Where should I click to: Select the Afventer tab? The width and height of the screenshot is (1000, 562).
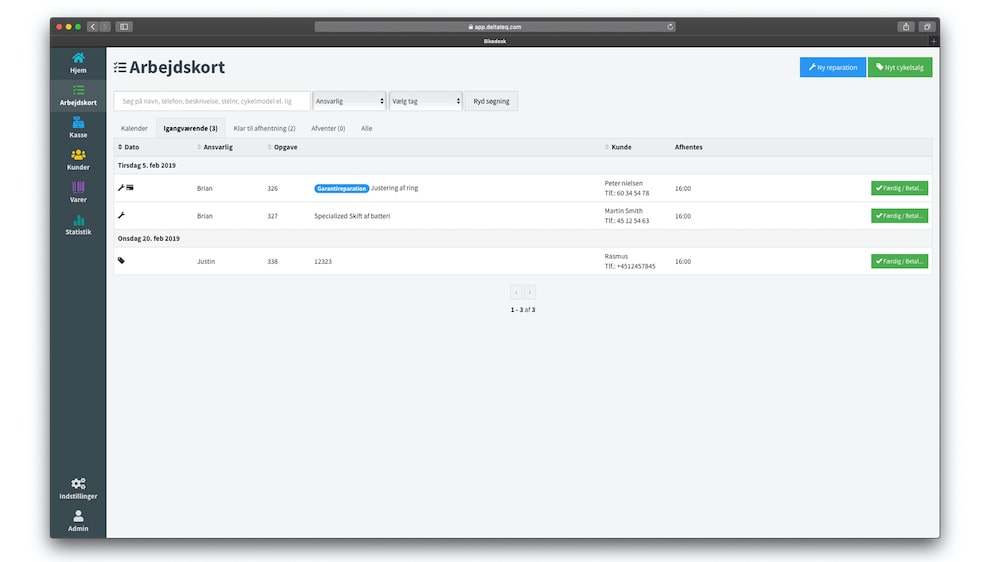point(328,128)
